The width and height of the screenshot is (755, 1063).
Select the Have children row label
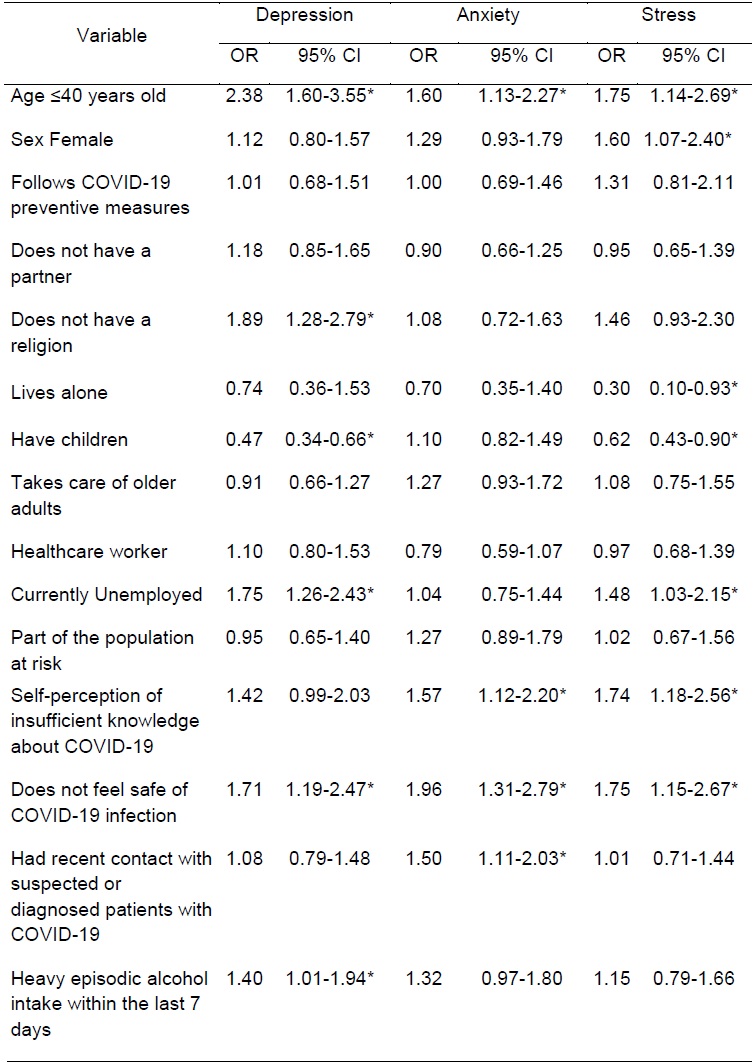tap(69, 439)
